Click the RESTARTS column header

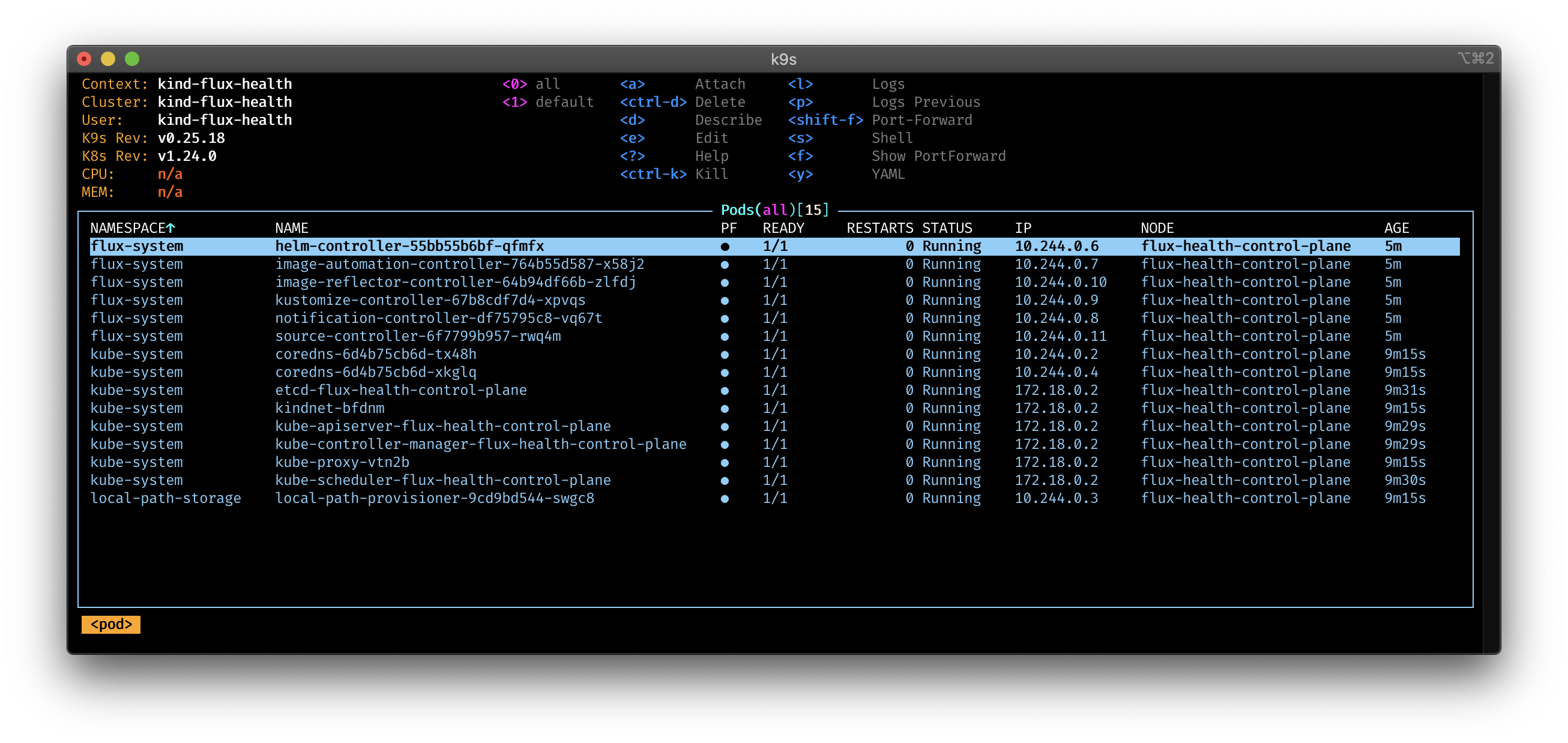pyautogui.click(x=879, y=228)
